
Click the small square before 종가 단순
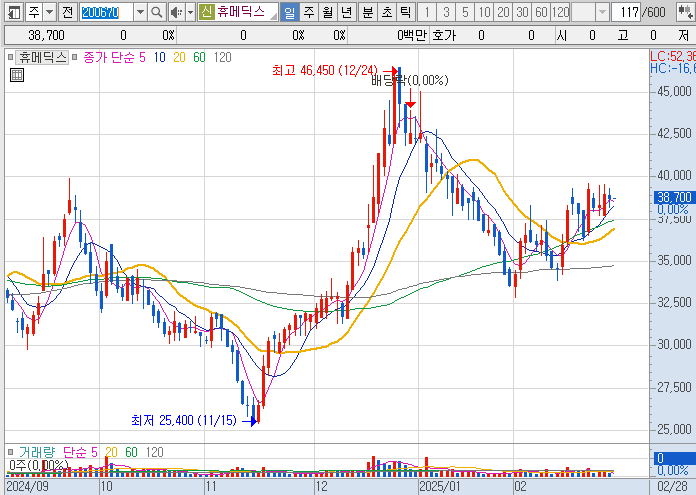75,57
